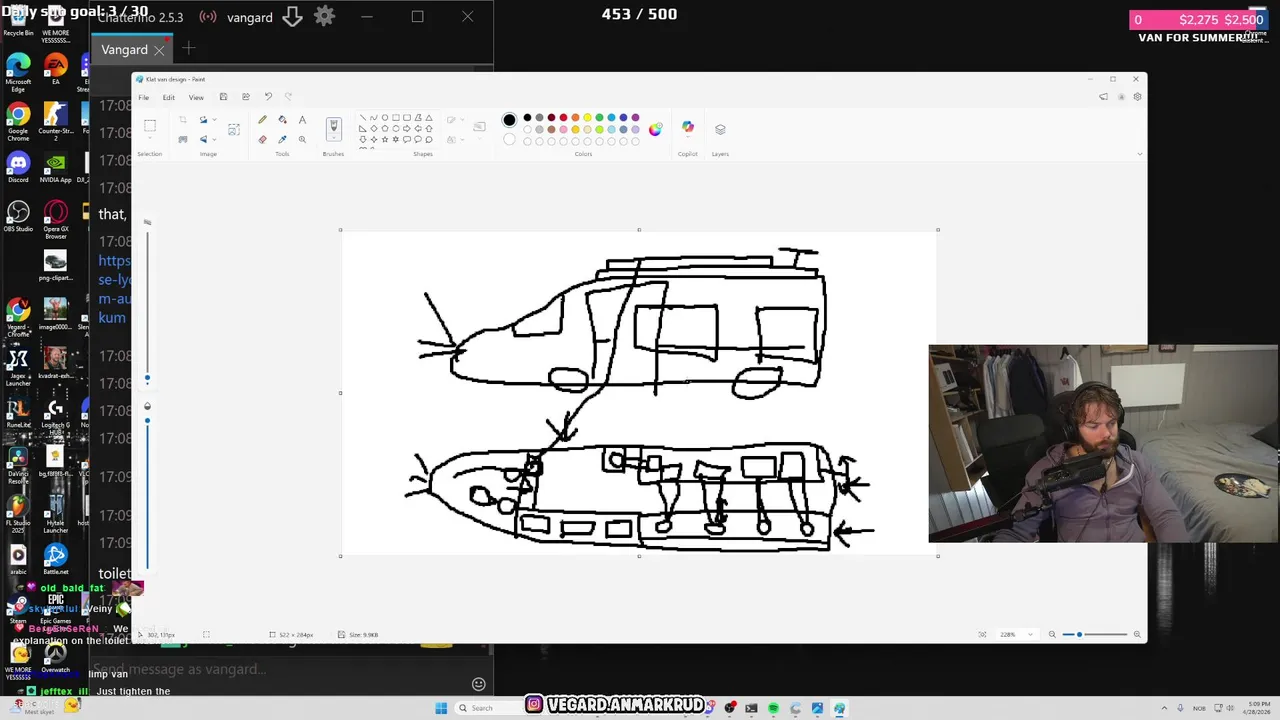Open the Edit colors wheel
Screen dimensions: 1280x720
tap(655, 129)
